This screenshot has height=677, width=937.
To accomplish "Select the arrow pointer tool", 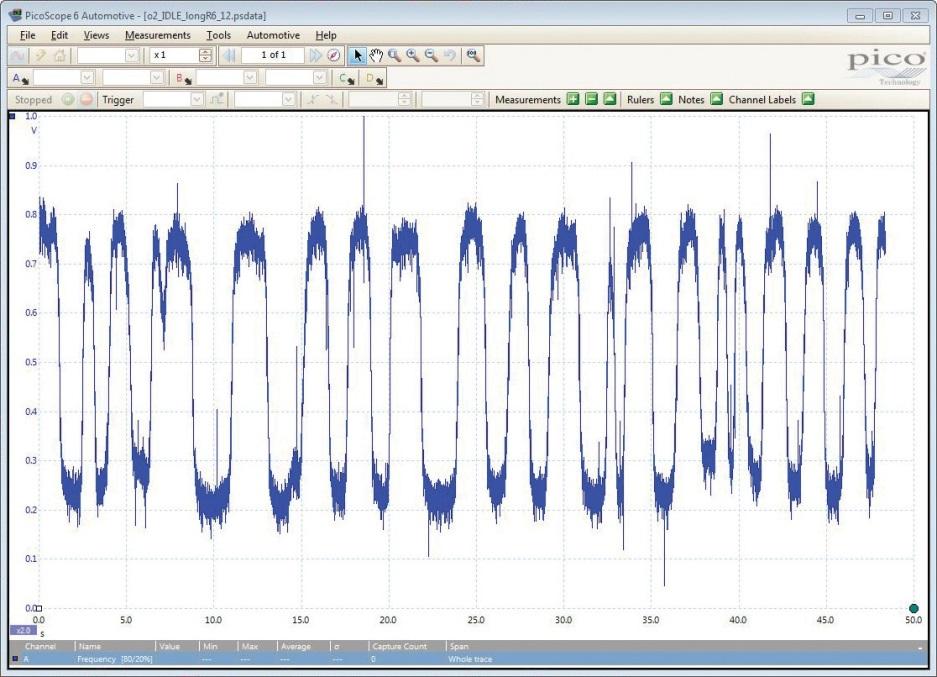I will coord(357,56).
